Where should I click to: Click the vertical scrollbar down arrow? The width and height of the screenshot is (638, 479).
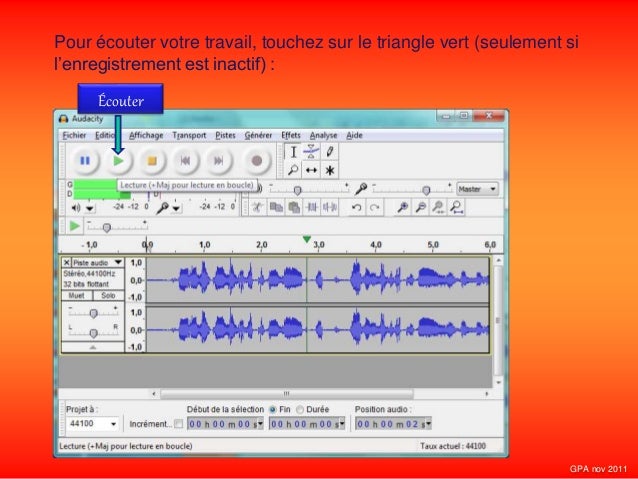click(x=498, y=383)
